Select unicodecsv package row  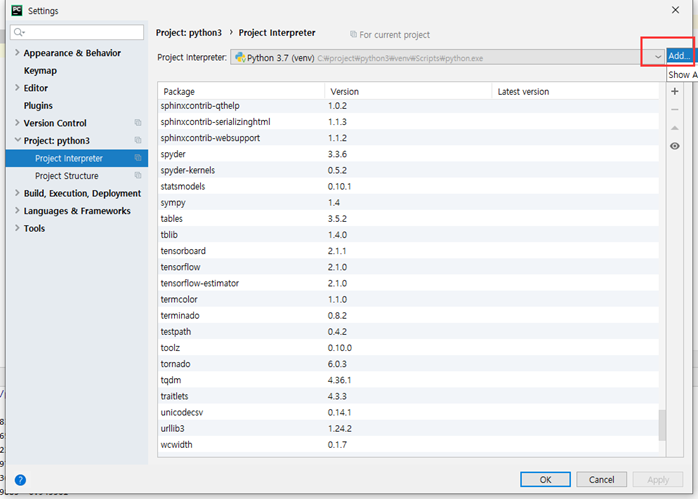(x=408, y=412)
